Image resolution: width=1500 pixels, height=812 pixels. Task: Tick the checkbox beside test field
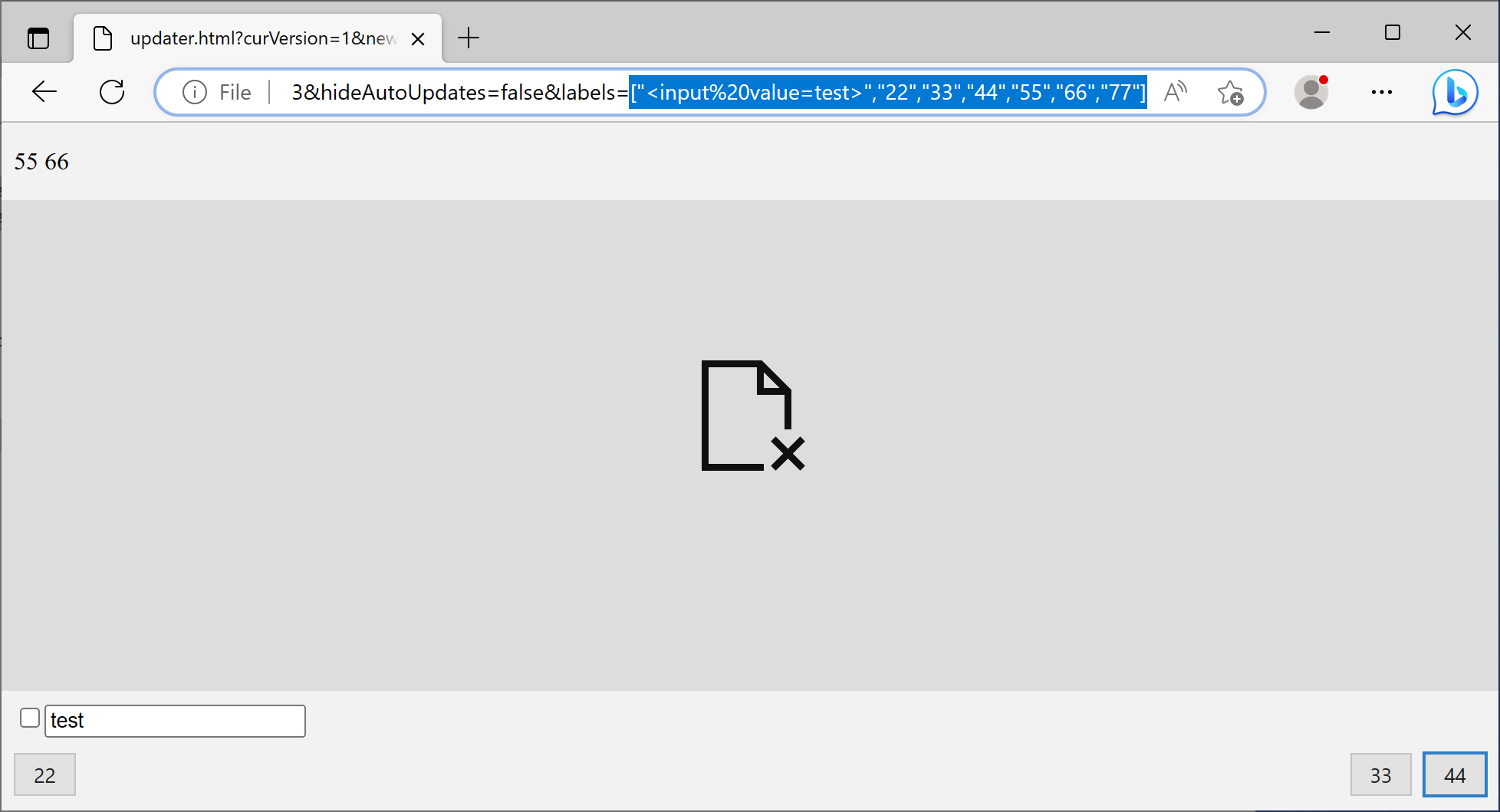pos(30,718)
